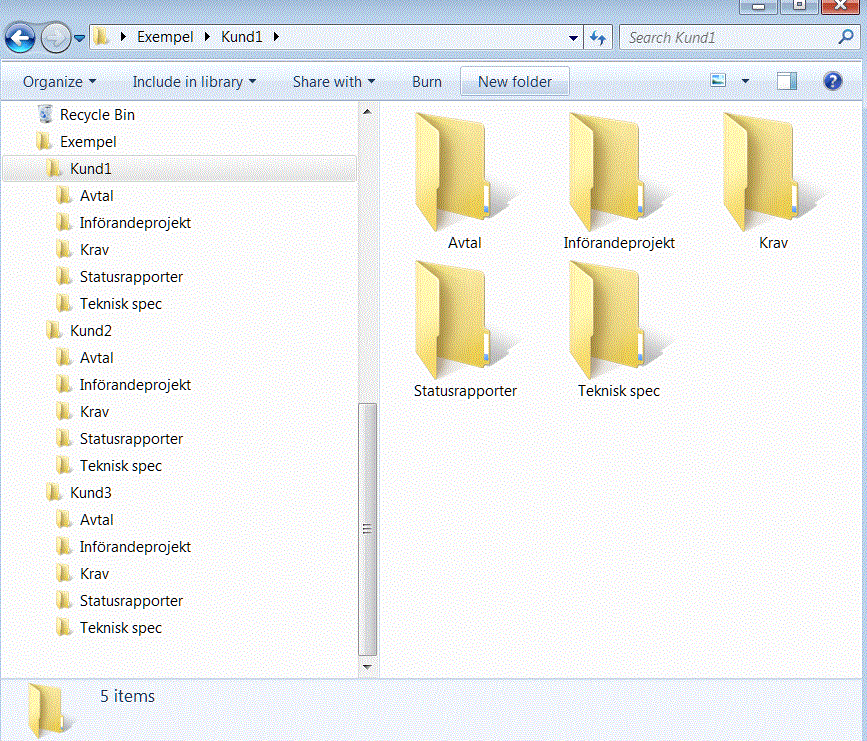Screen dimensions: 867x741
Task: Expand the arrow before Exempel breadcrumb
Action: pyautogui.click(x=123, y=37)
